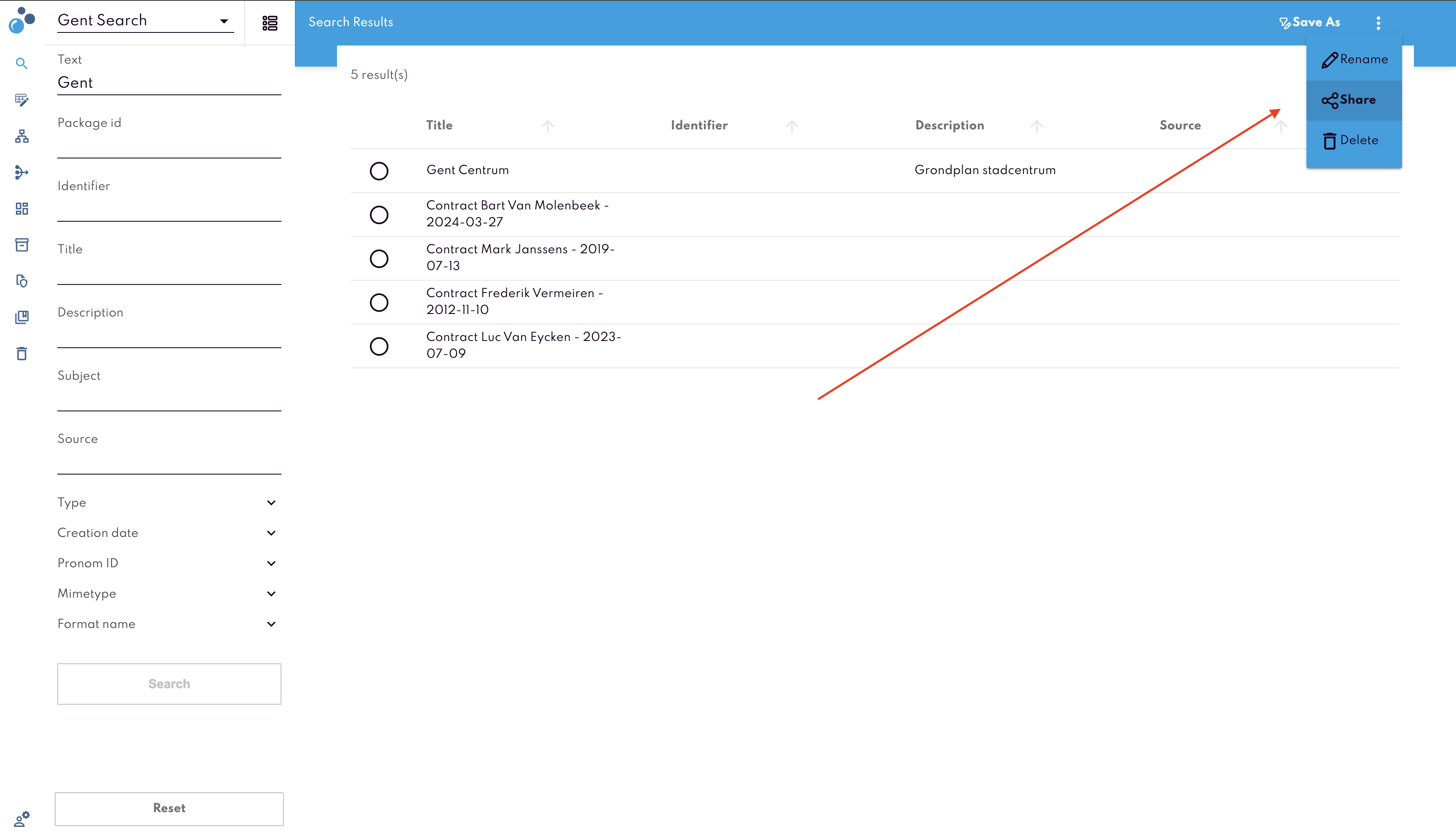Click the Source column header

click(1180, 125)
